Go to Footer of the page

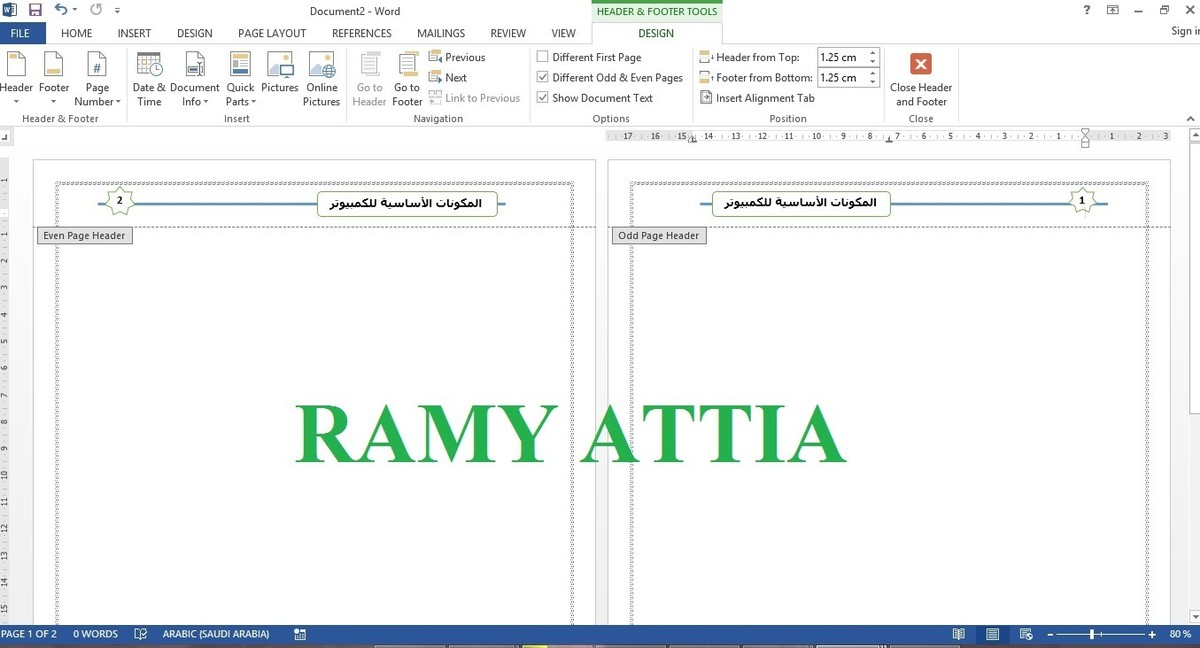tap(407, 78)
